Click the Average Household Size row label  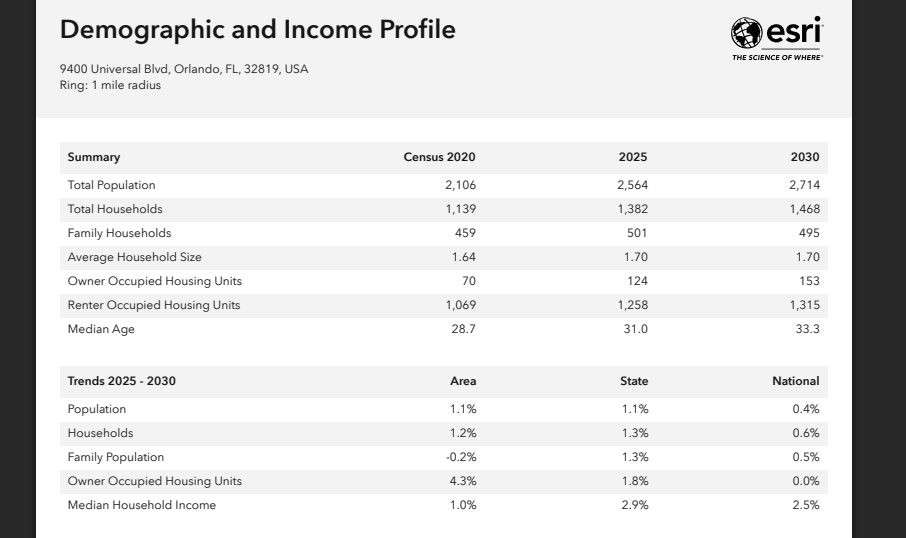coord(135,257)
